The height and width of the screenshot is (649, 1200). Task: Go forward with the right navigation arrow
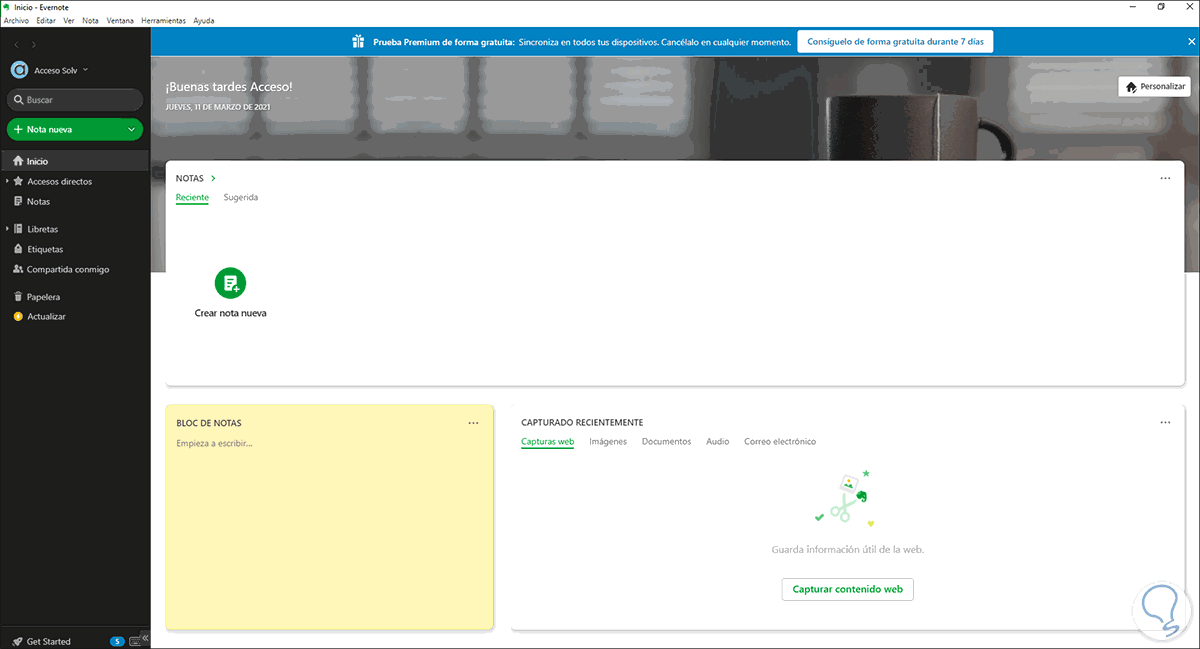[34, 44]
